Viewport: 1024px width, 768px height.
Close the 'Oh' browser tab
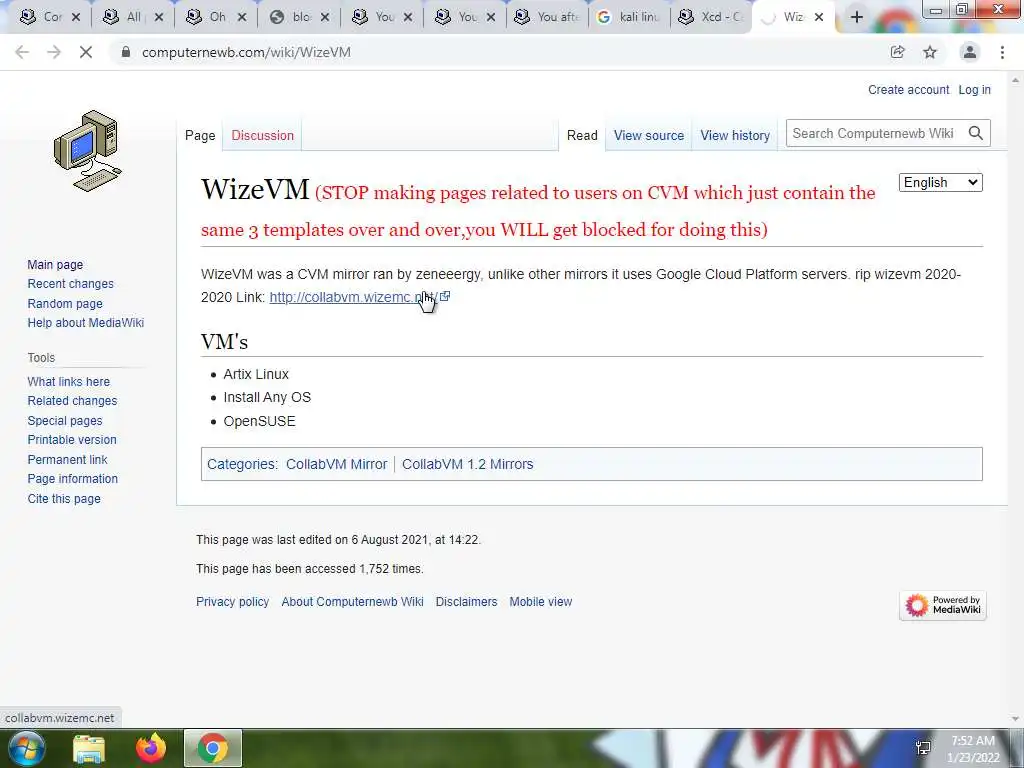tap(242, 17)
